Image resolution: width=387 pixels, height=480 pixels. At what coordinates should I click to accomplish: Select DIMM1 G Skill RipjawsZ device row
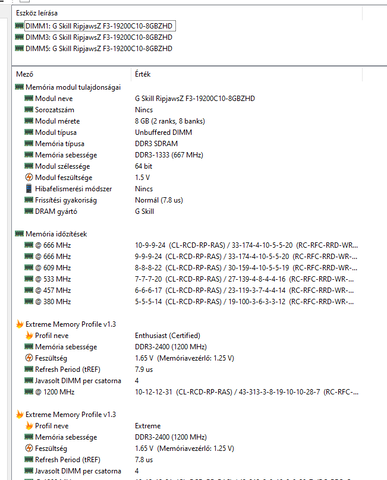(99, 26)
